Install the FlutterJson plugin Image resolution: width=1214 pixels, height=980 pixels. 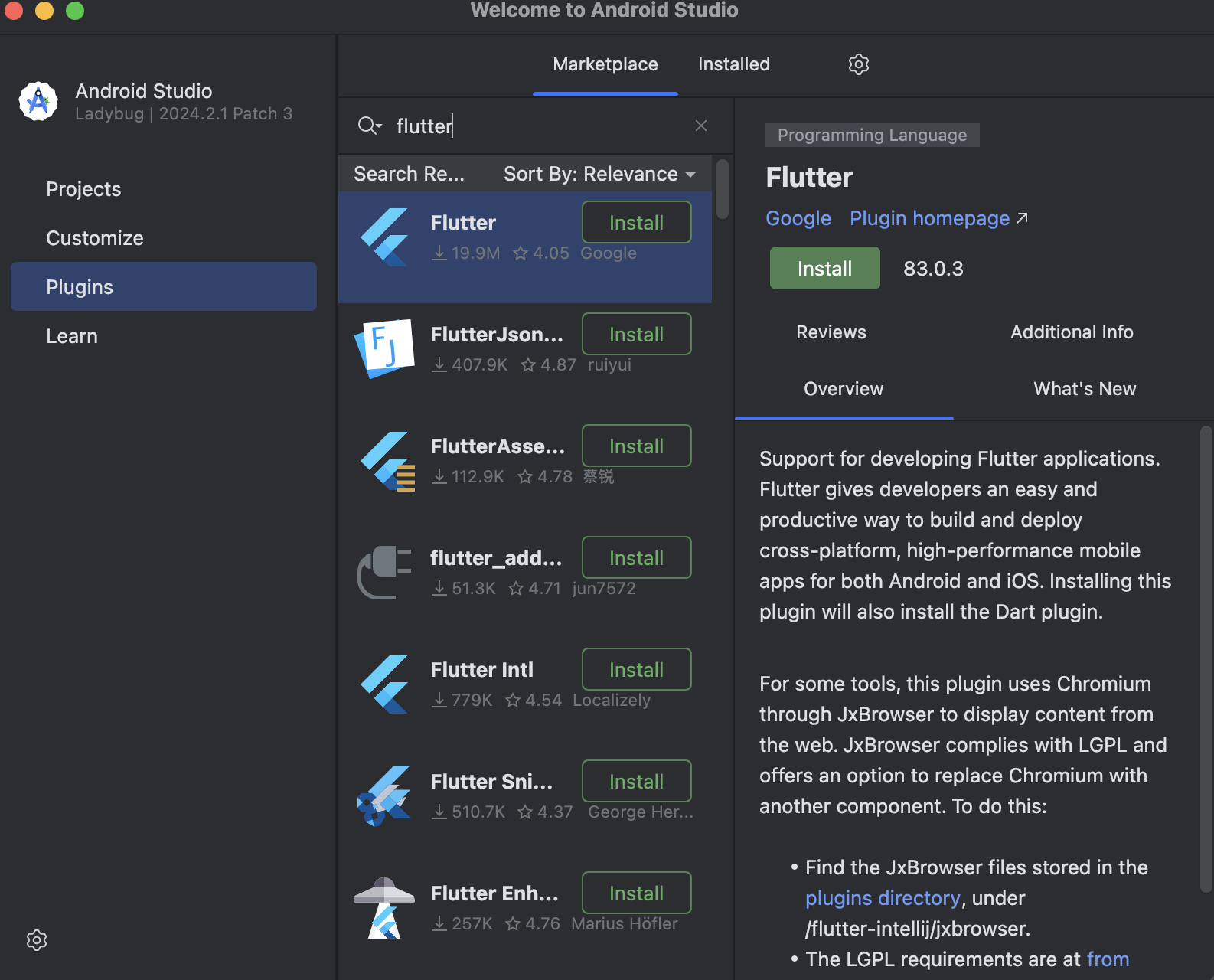click(637, 334)
